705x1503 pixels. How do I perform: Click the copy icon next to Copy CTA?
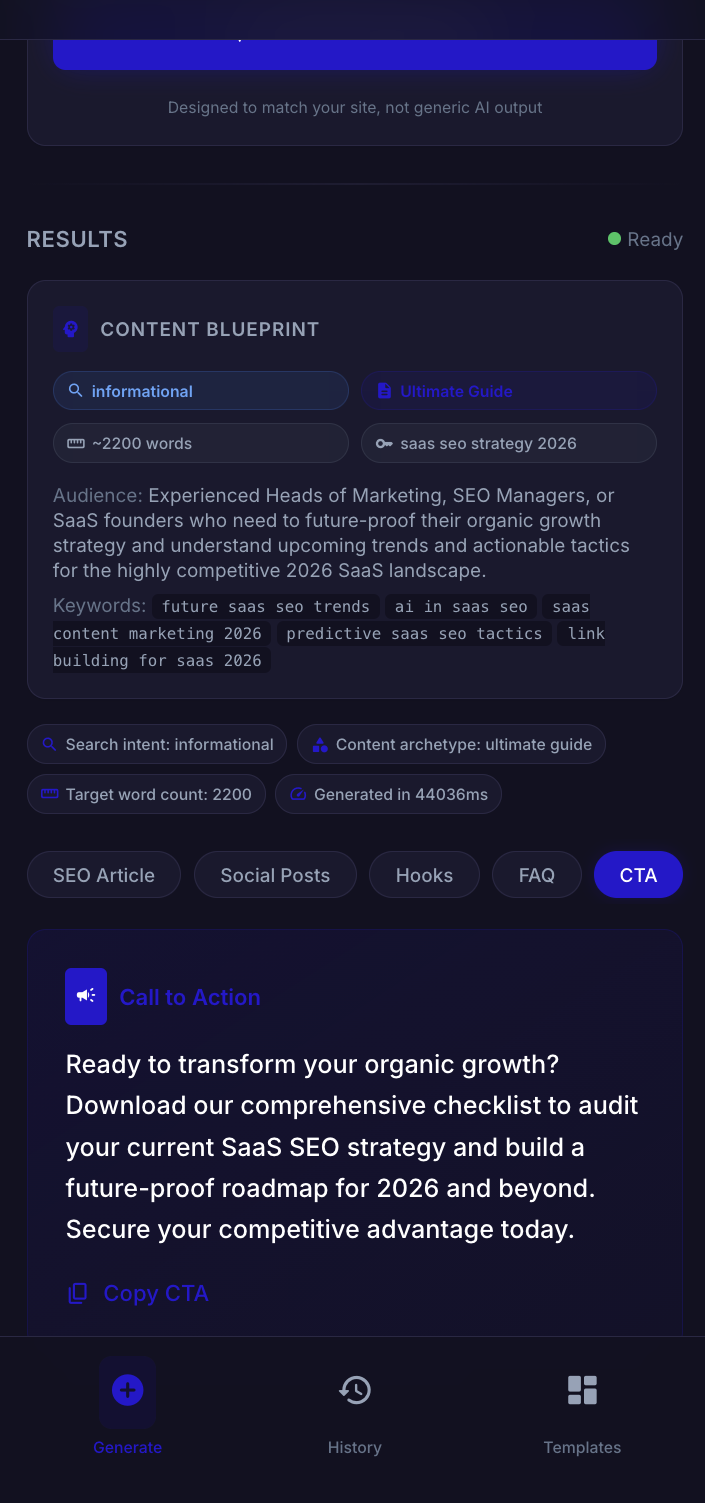[77, 1292]
